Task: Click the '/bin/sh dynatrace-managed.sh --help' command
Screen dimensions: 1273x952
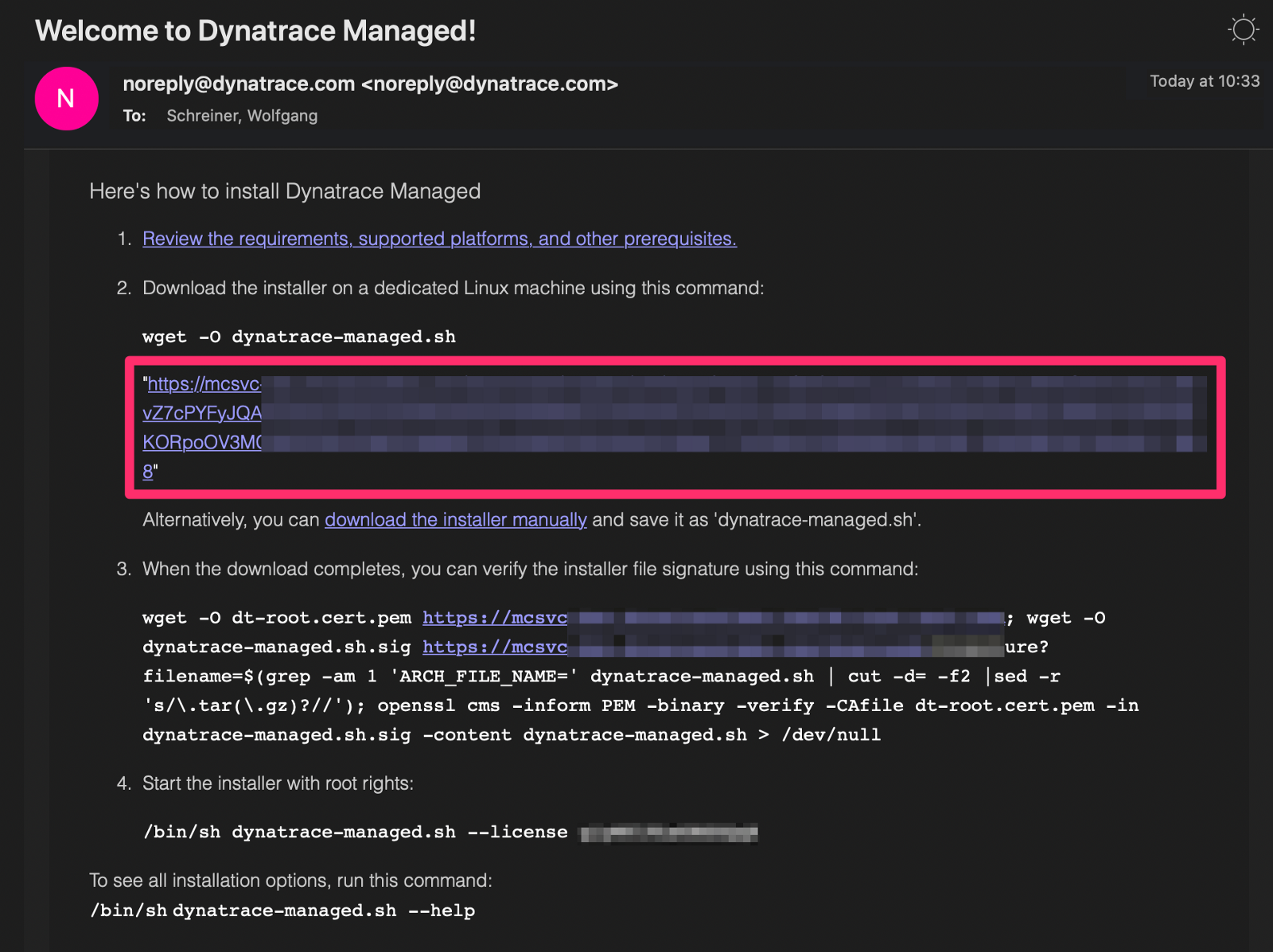Action: click(x=282, y=911)
